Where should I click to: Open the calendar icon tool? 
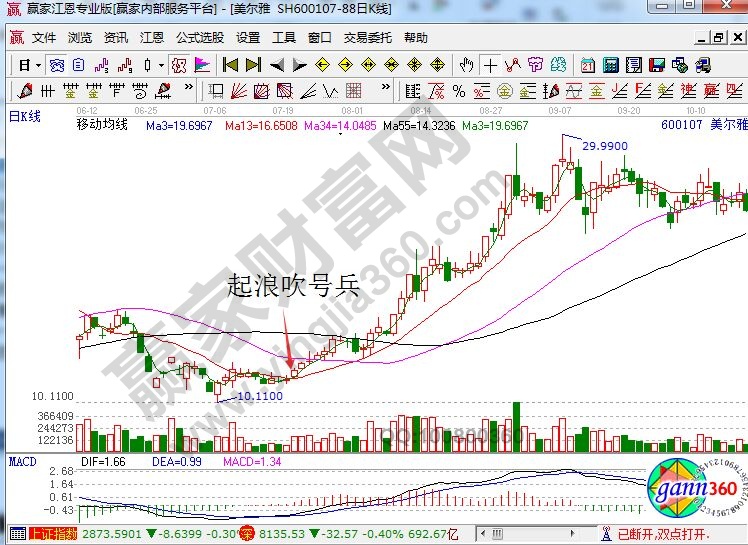click(x=587, y=65)
